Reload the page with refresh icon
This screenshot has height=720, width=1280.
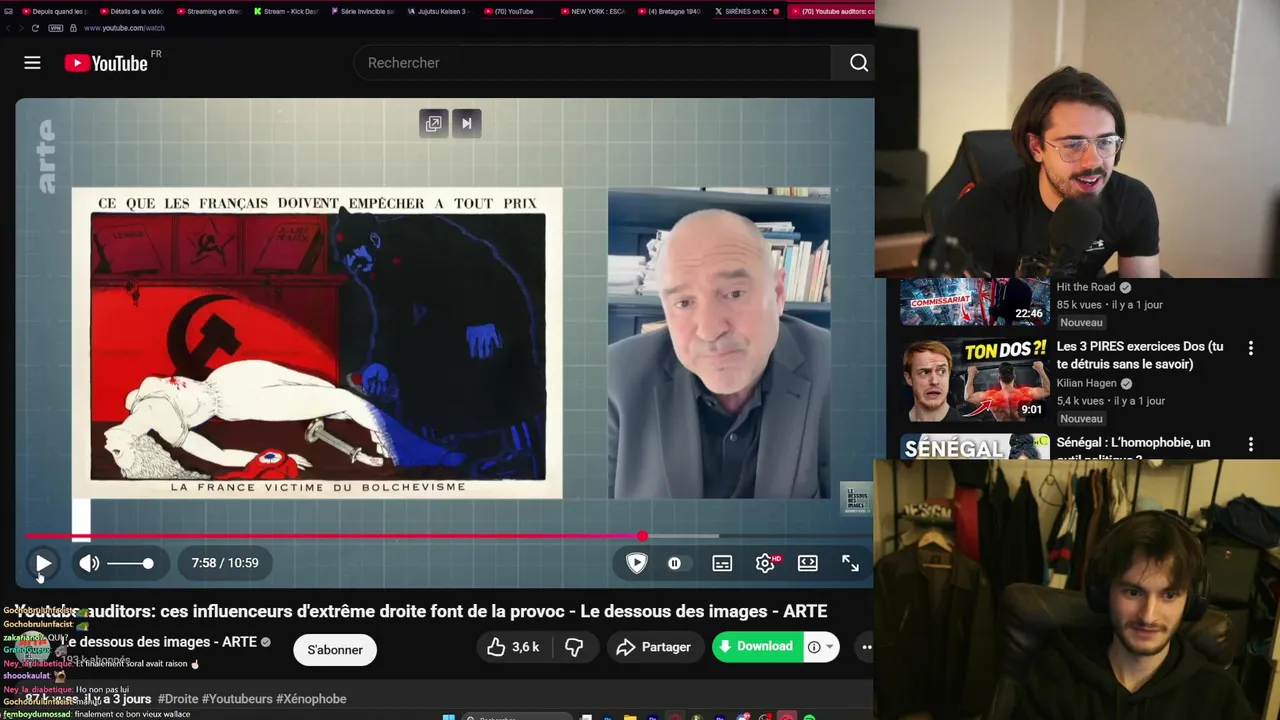pos(35,28)
